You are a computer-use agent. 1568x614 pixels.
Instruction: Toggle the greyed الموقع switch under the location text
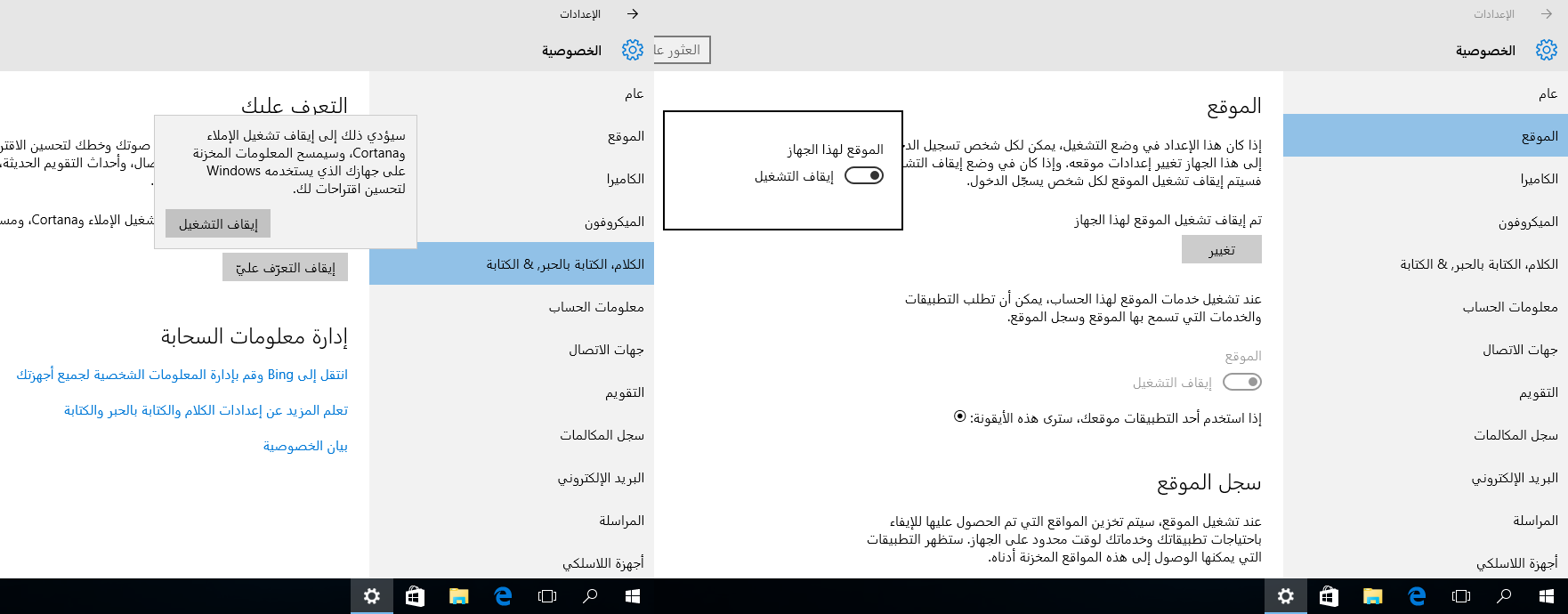click(1242, 382)
